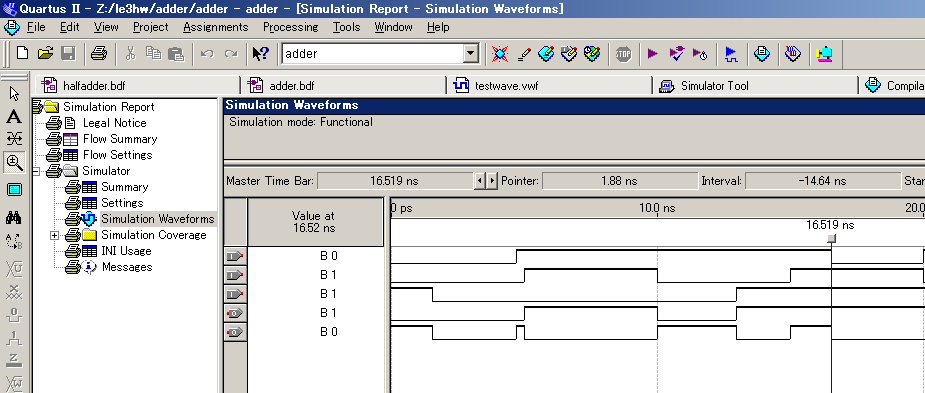Click the 16.519 ns time bar handle
This screenshot has height=393, width=925.
(x=831, y=238)
